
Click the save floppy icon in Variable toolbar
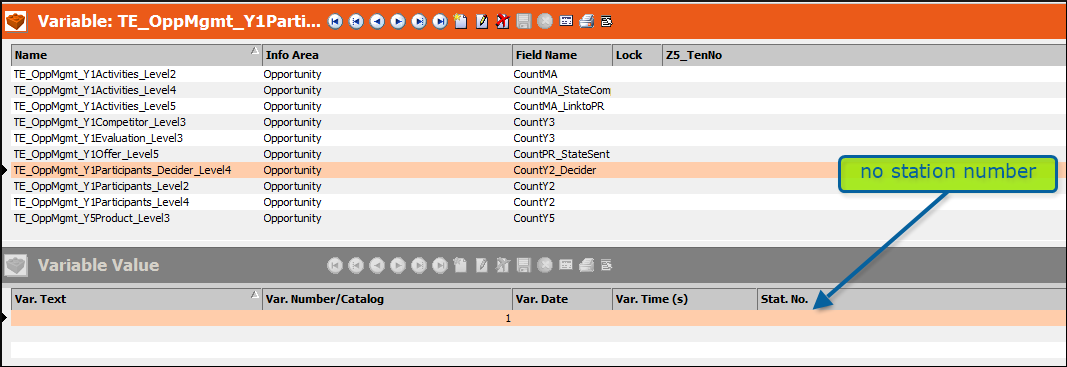(x=523, y=22)
